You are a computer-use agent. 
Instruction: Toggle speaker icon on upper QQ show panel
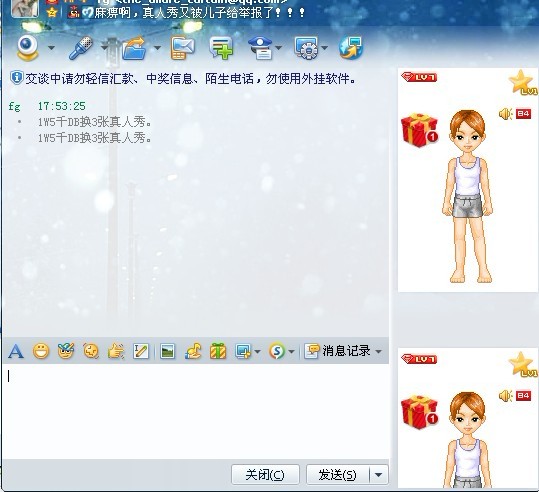tap(506, 114)
